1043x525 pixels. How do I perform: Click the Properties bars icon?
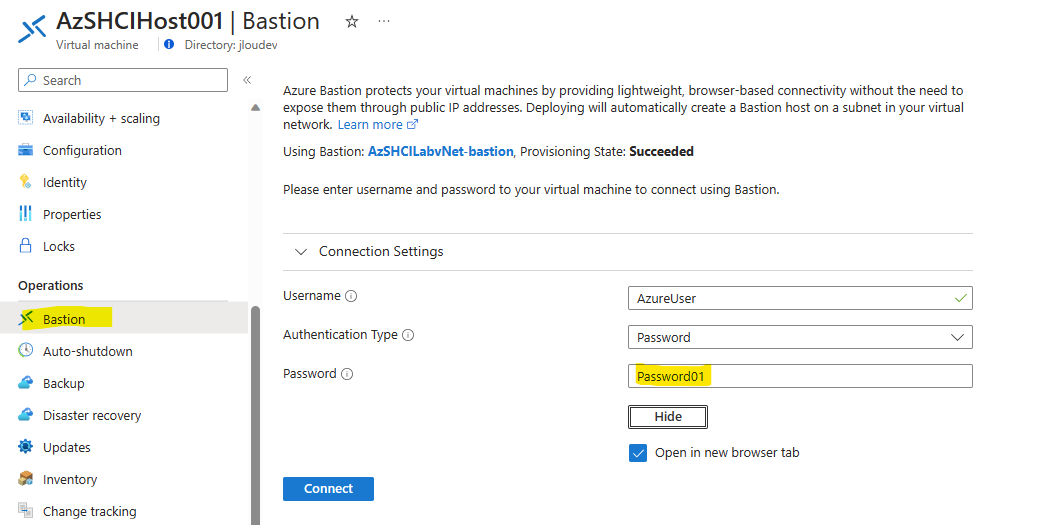tap(25, 214)
